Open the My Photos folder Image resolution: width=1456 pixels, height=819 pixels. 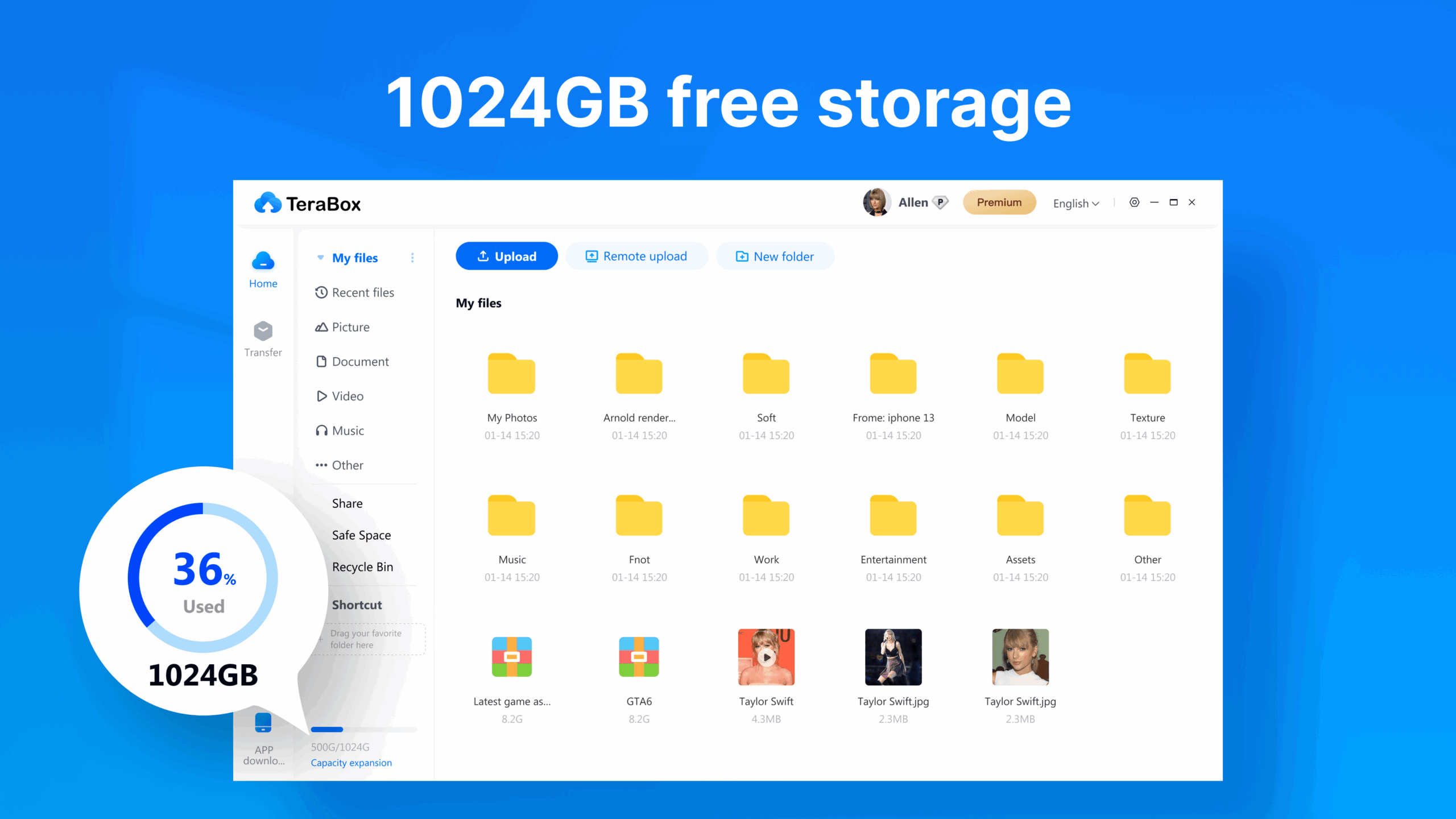(x=511, y=374)
